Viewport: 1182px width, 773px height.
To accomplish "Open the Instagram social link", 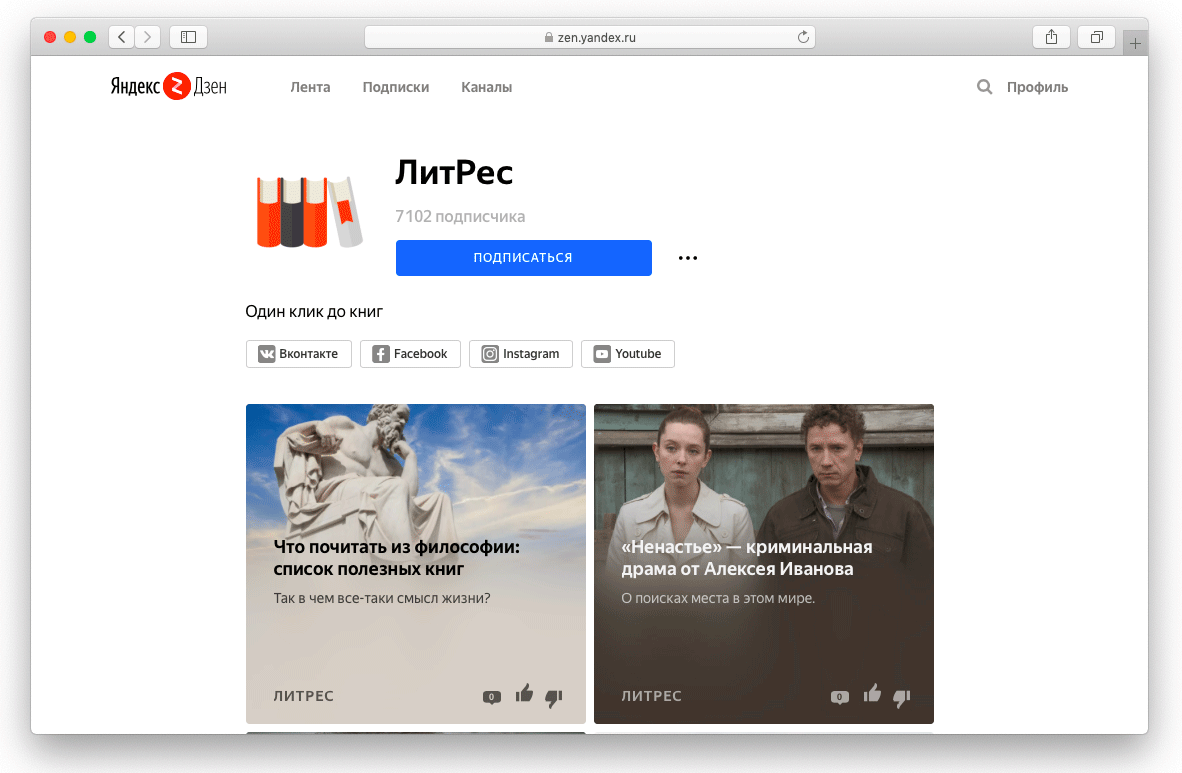I will [521, 354].
